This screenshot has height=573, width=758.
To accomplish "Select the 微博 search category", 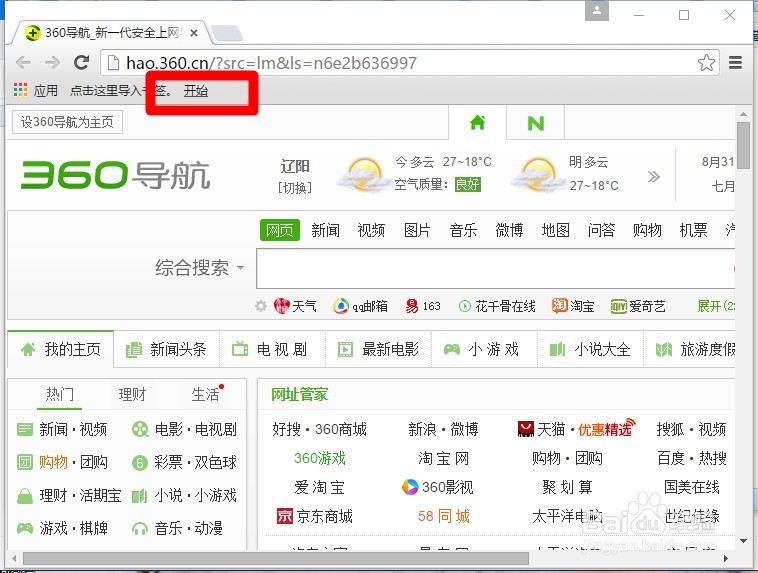I will coord(509,230).
